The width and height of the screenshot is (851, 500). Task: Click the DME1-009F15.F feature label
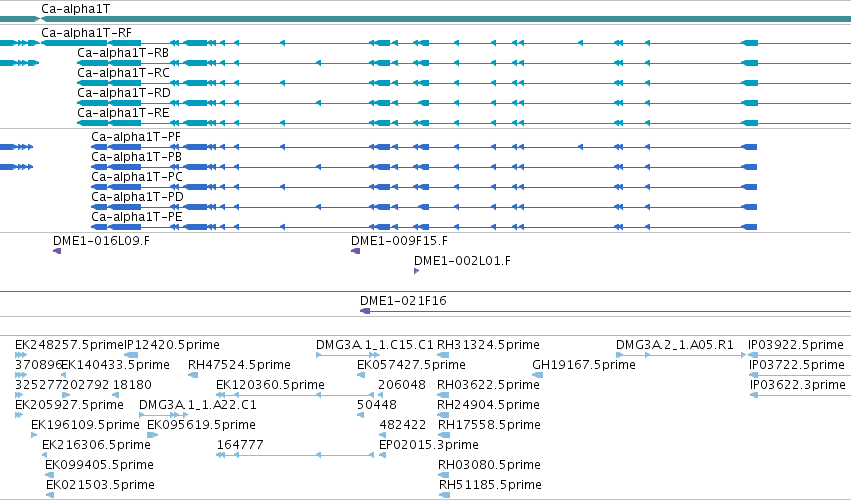[399, 240]
